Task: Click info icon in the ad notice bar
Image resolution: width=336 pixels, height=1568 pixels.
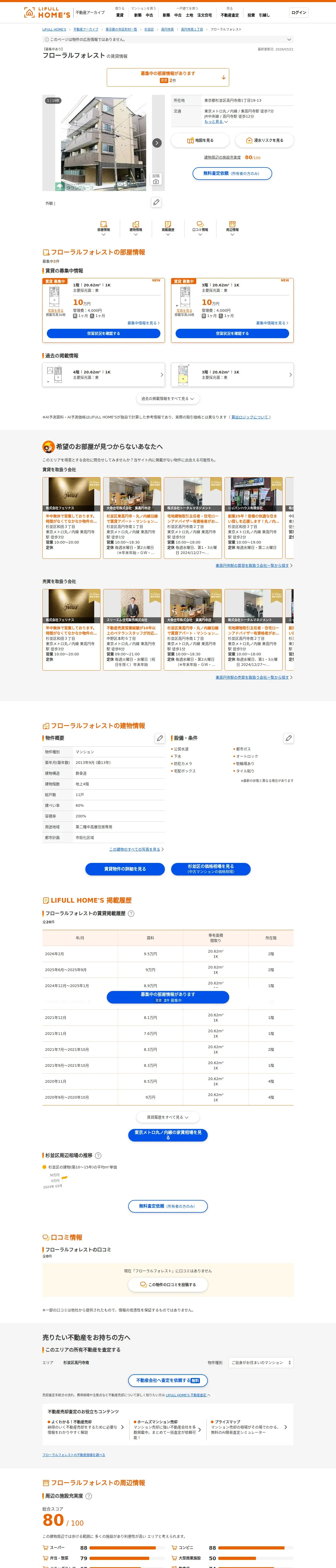Action: click(47, 39)
